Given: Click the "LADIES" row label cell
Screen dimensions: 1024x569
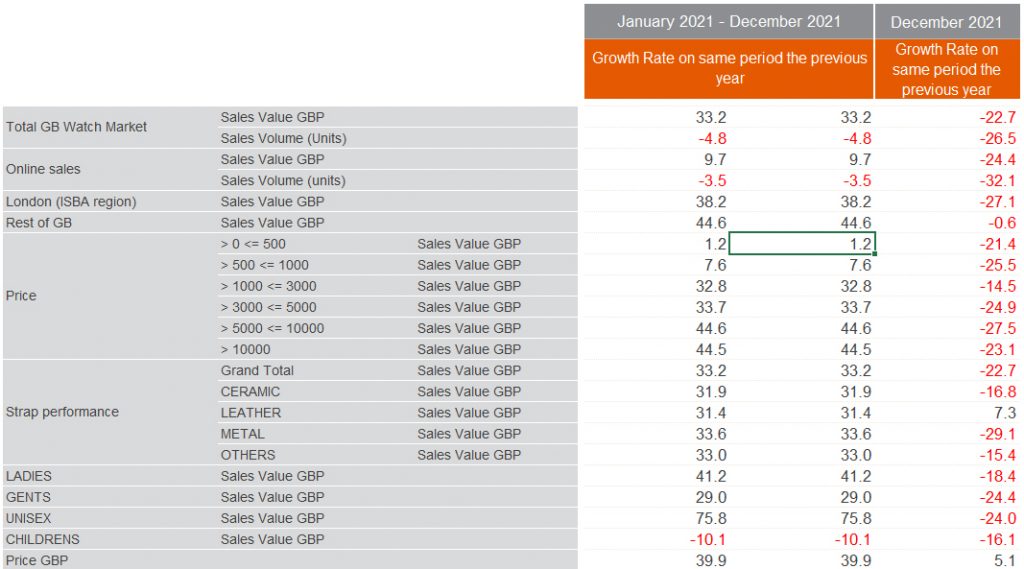Looking at the screenshot, I should pos(28,476).
